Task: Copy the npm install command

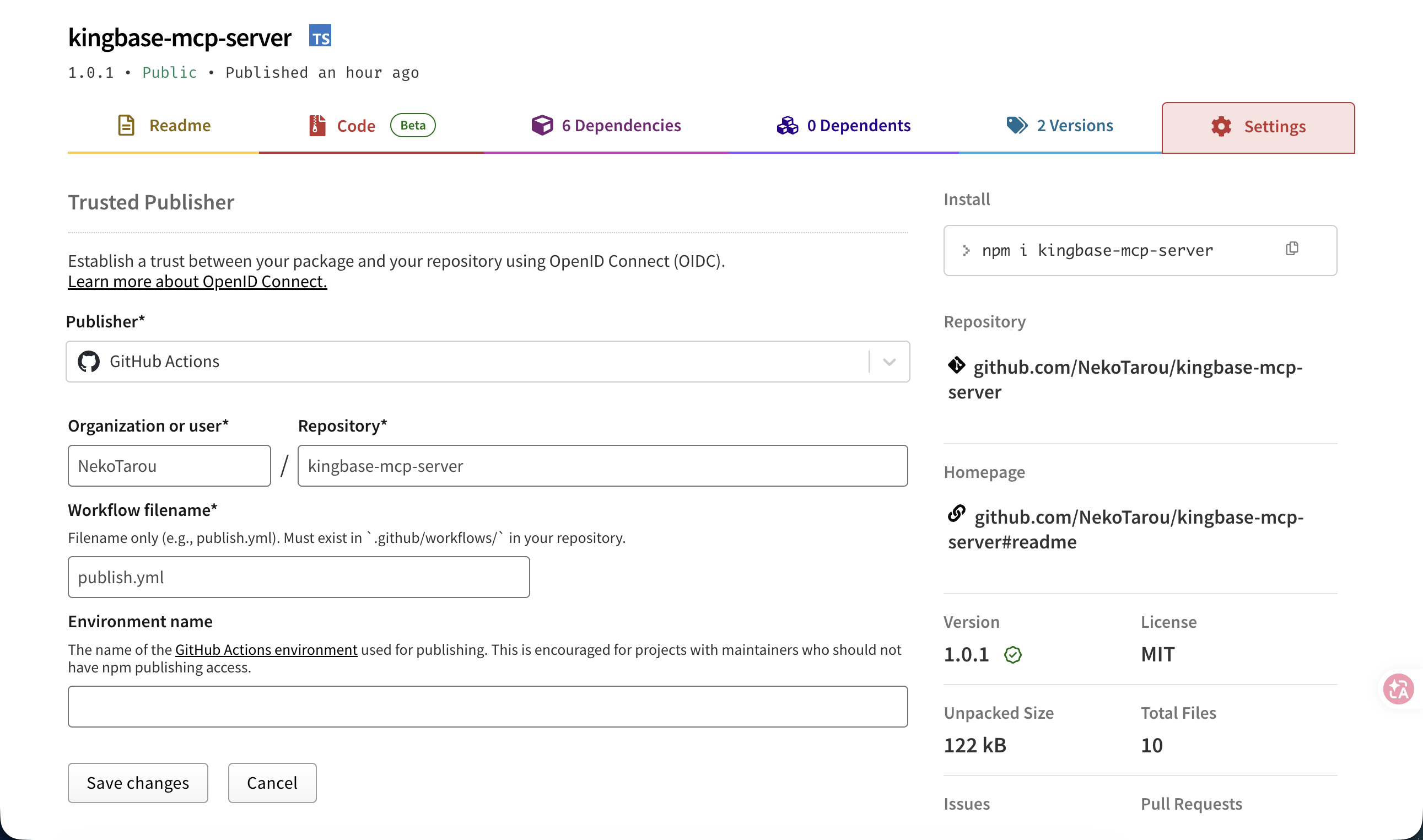Action: [1292, 249]
